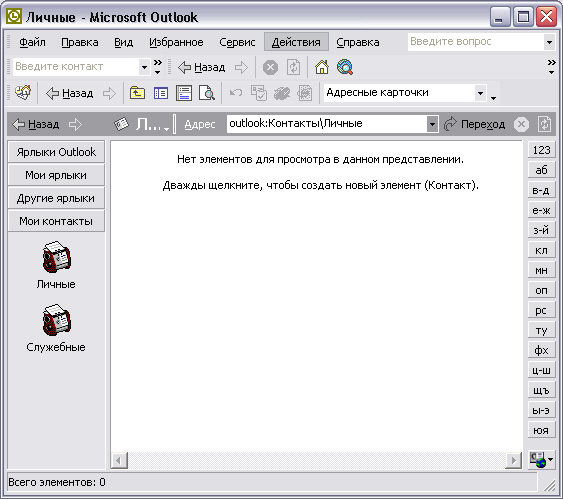Click the new contact icon at toolbar start
This screenshot has width=563, height=499.
tap(23, 93)
